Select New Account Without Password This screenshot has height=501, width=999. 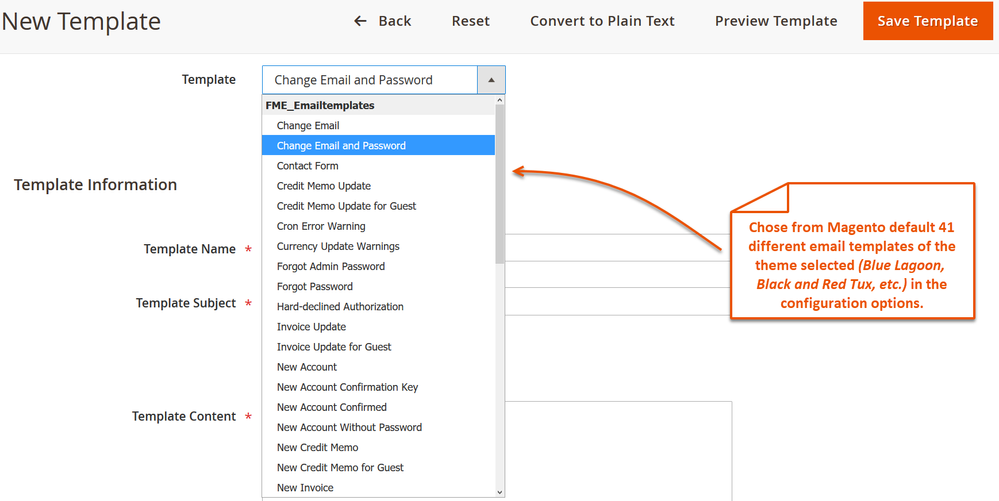click(349, 427)
